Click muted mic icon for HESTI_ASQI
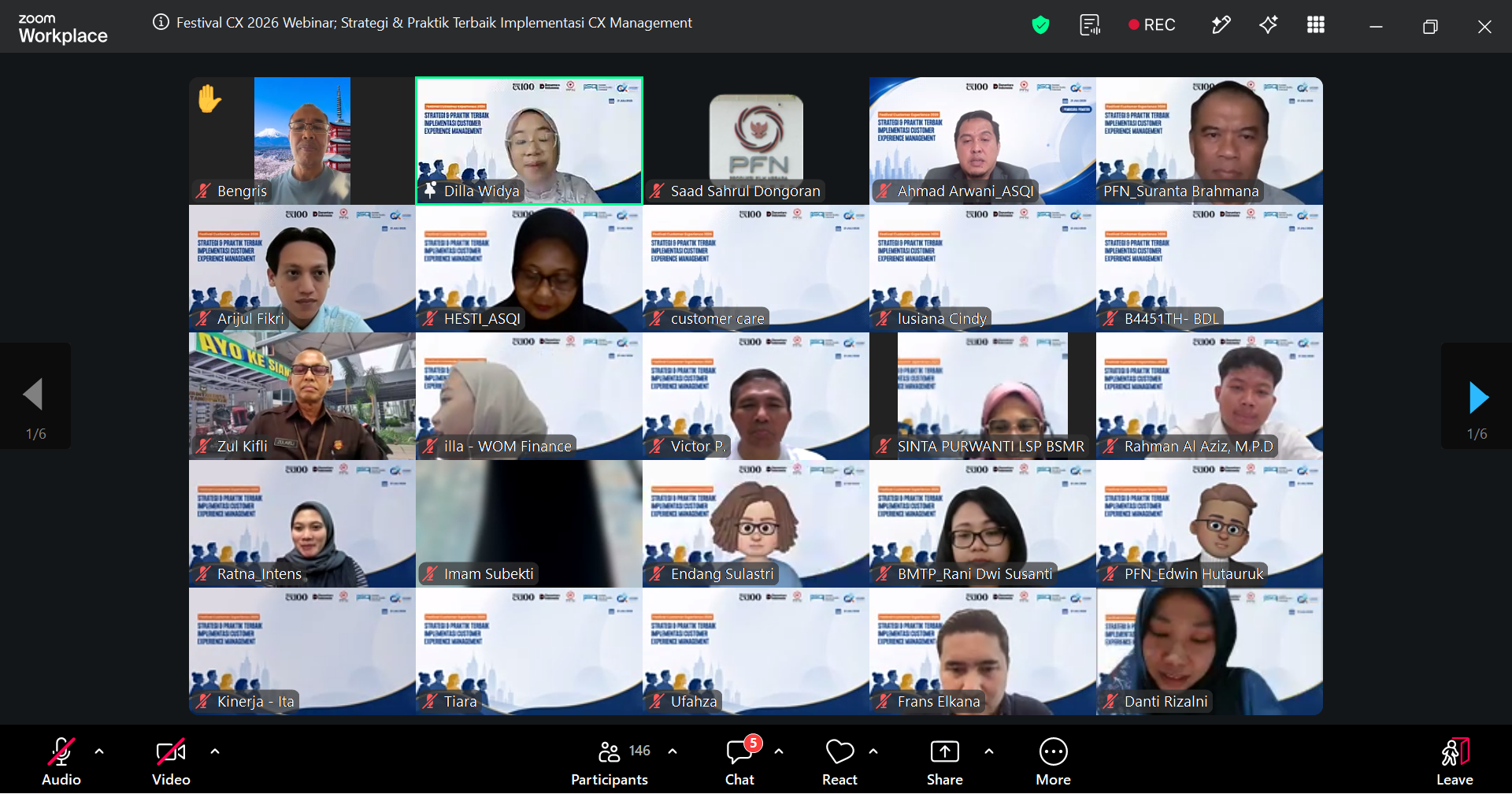The width and height of the screenshot is (1512, 794). coord(430,318)
